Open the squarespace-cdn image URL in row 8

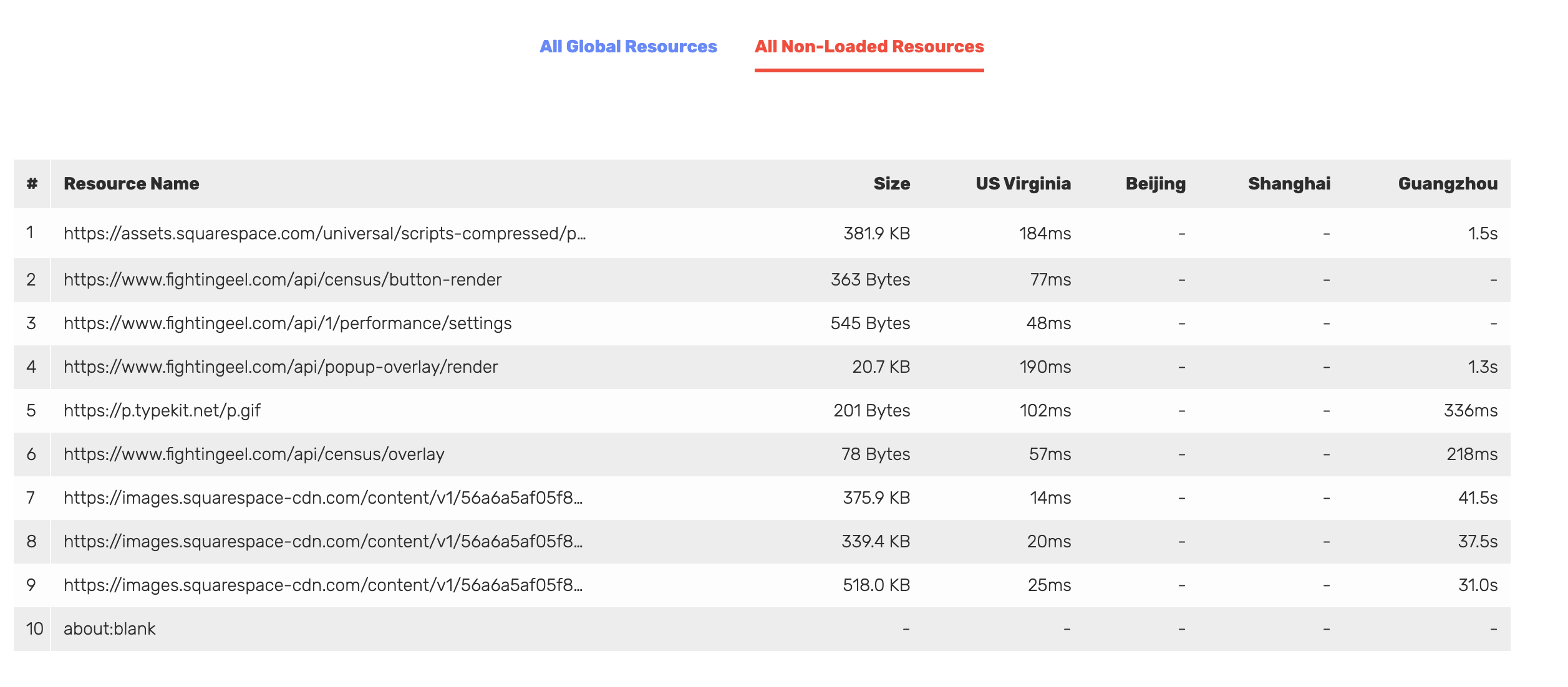tap(323, 542)
